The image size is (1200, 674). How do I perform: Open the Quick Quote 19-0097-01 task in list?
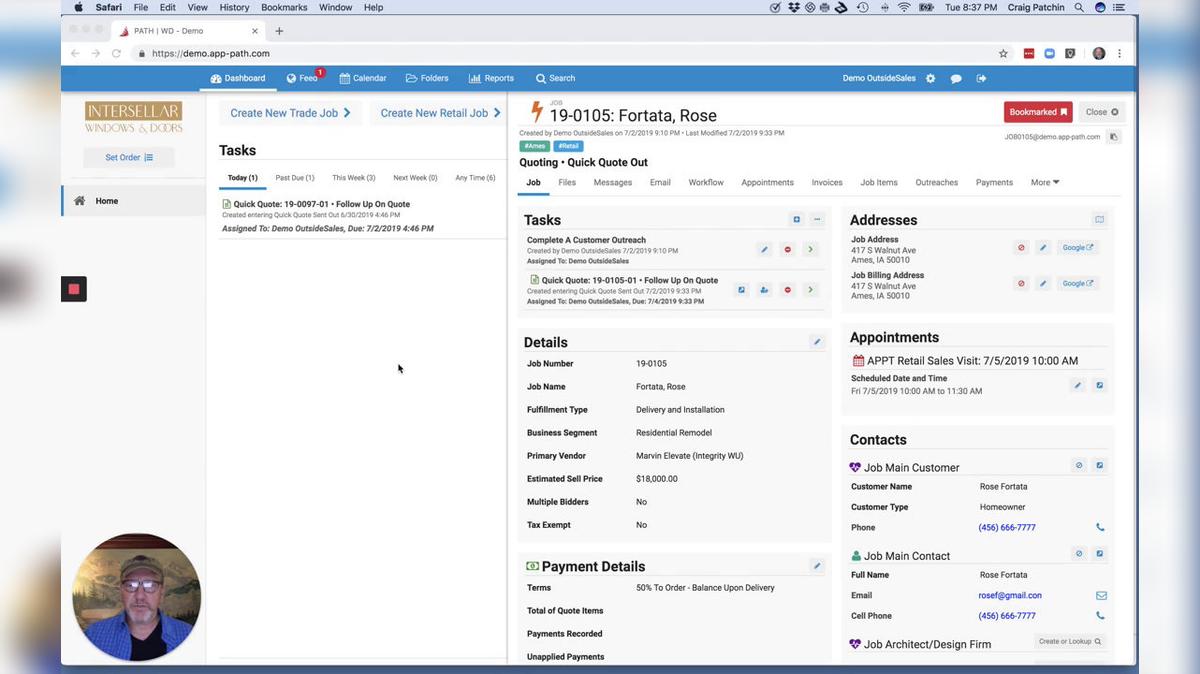click(321, 204)
